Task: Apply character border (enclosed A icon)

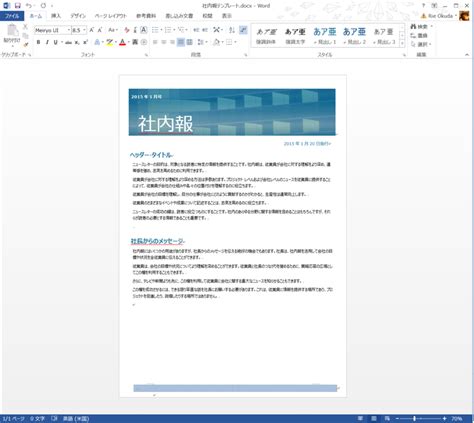Action: [x=144, y=30]
